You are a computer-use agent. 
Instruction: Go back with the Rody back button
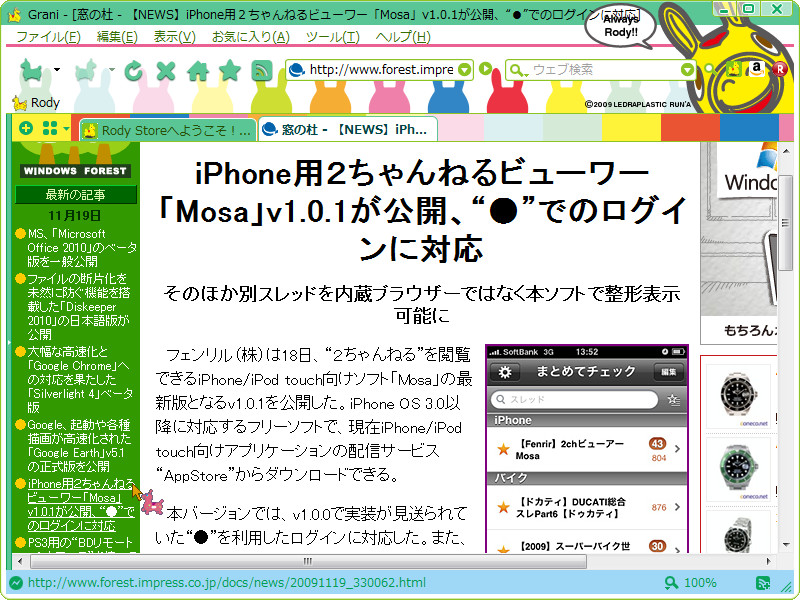coord(32,70)
